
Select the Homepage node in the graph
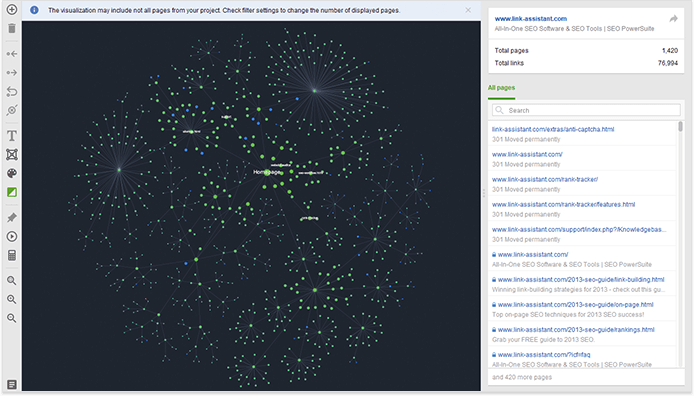[266, 172]
